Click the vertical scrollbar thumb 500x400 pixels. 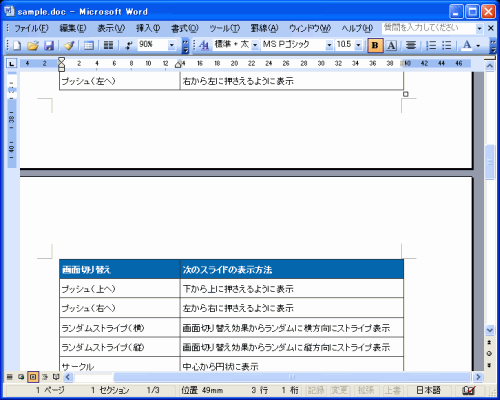tap(489, 162)
